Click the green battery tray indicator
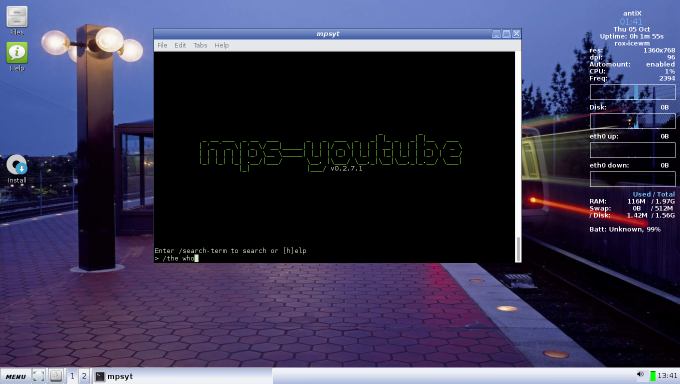The width and height of the screenshot is (680, 384). coord(653,375)
